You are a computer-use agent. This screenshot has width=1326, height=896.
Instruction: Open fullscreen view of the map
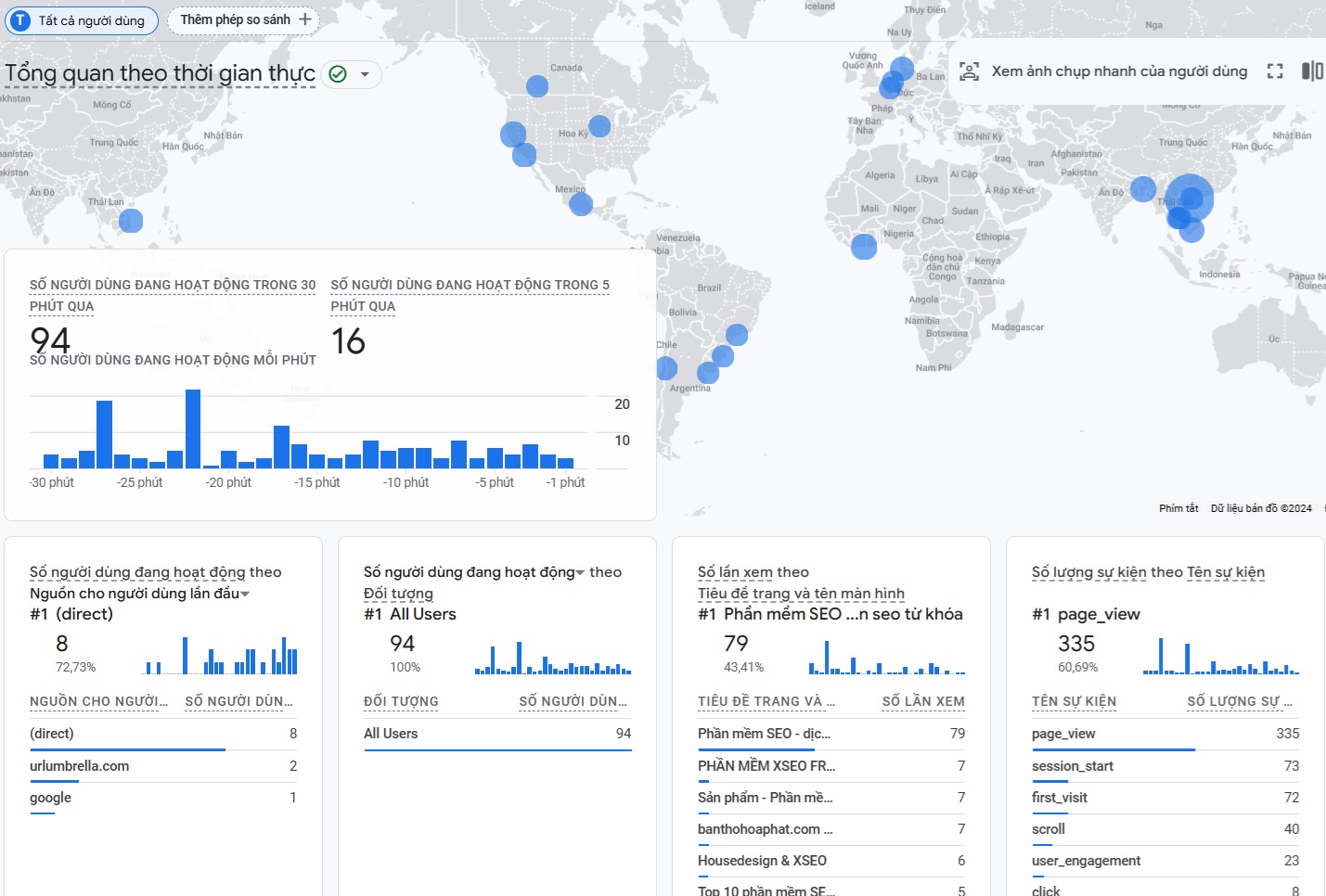[x=1275, y=71]
